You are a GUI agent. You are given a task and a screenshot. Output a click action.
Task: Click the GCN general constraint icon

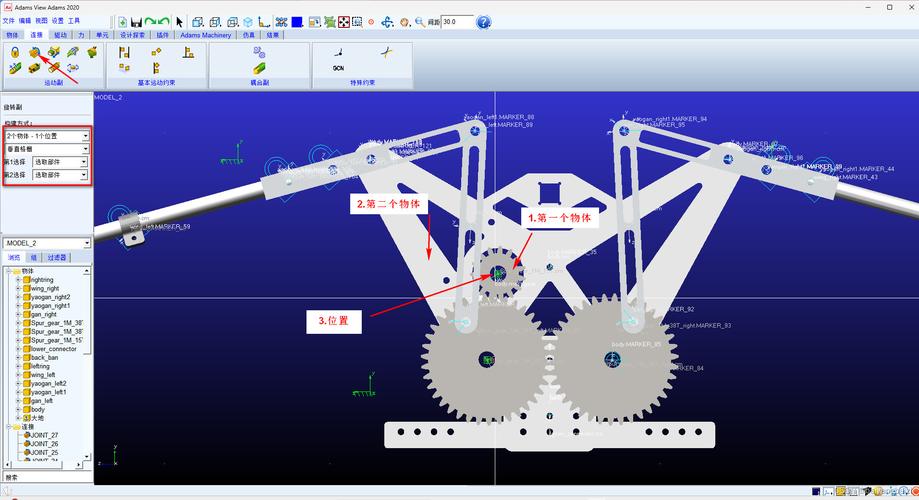(338, 68)
